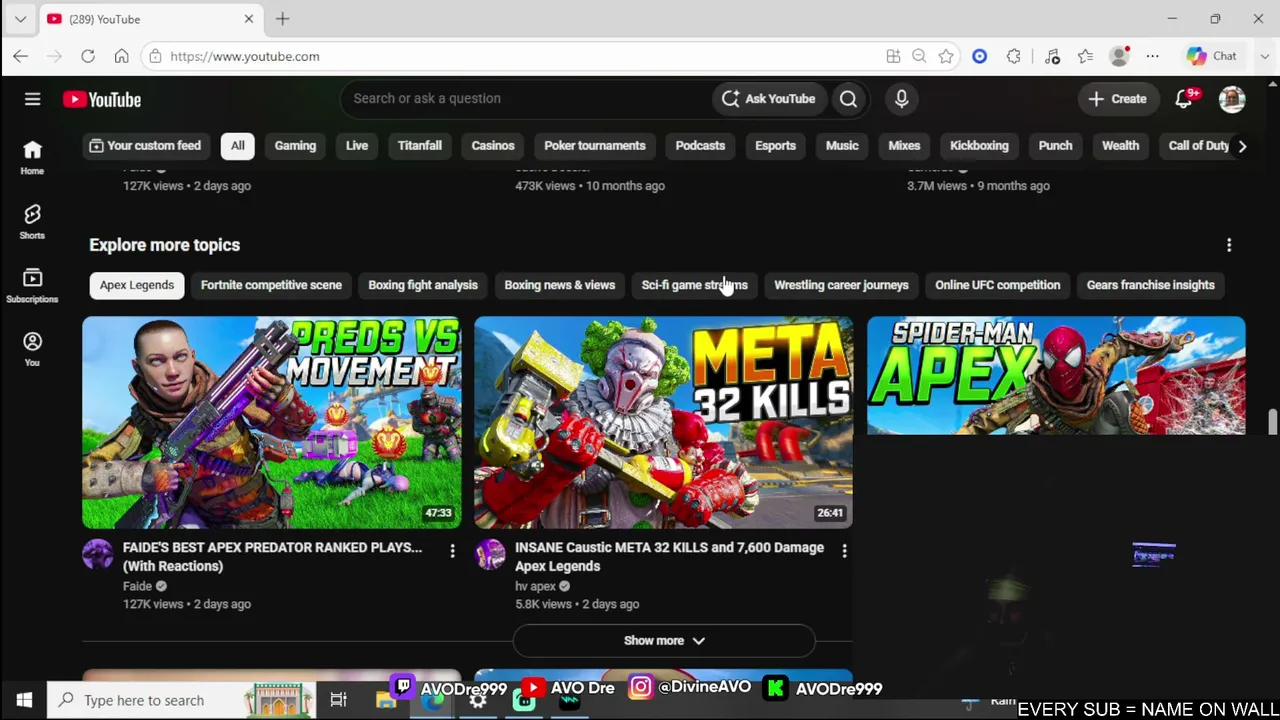Viewport: 1280px width, 720px height.
Task: Select the Boxing fight analysis topic
Action: click(x=423, y=285)
